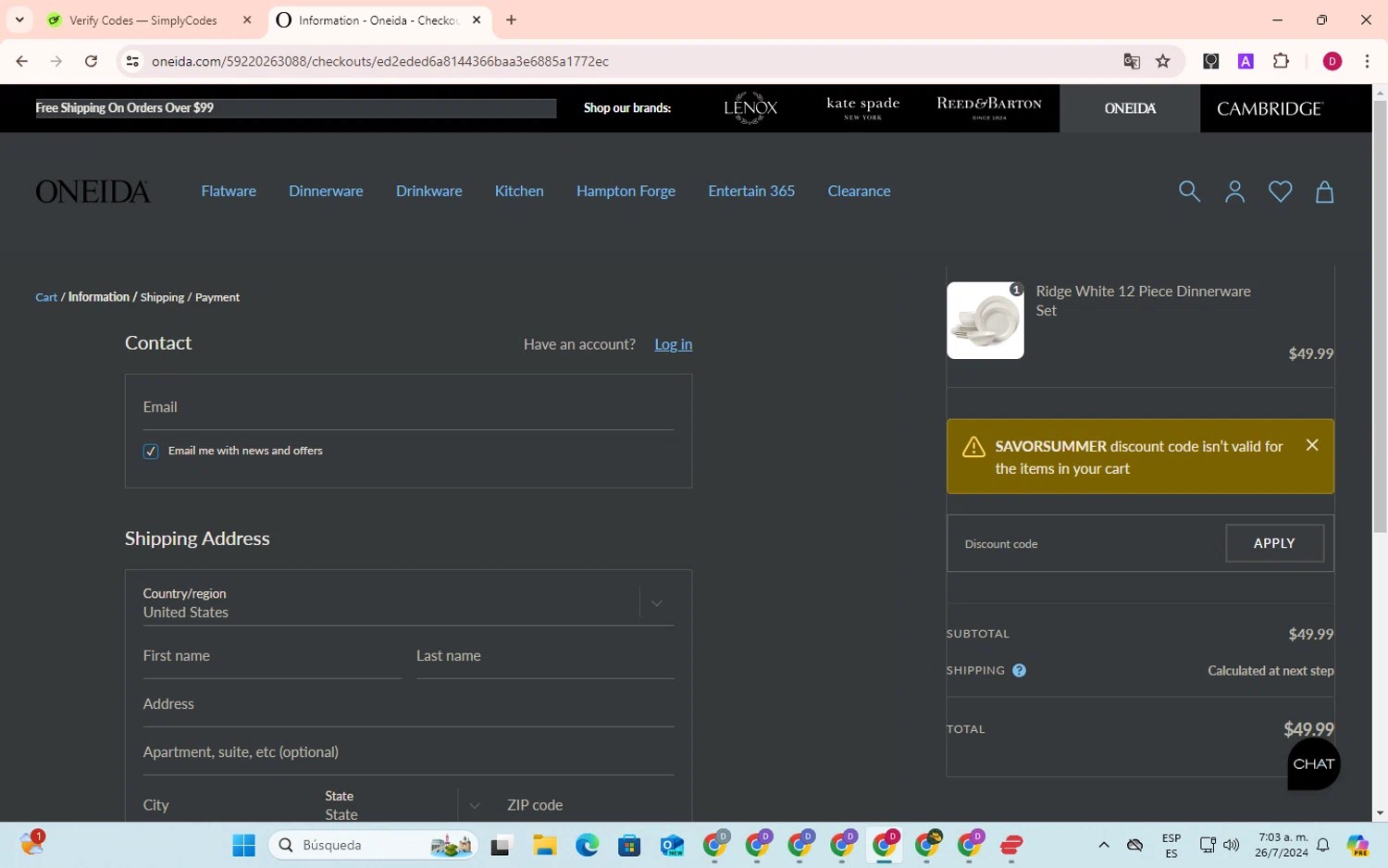Select the ONEIDA brand tab in top bar
This screenshot has width=1388, height=868.
[x=1130, y=108]
